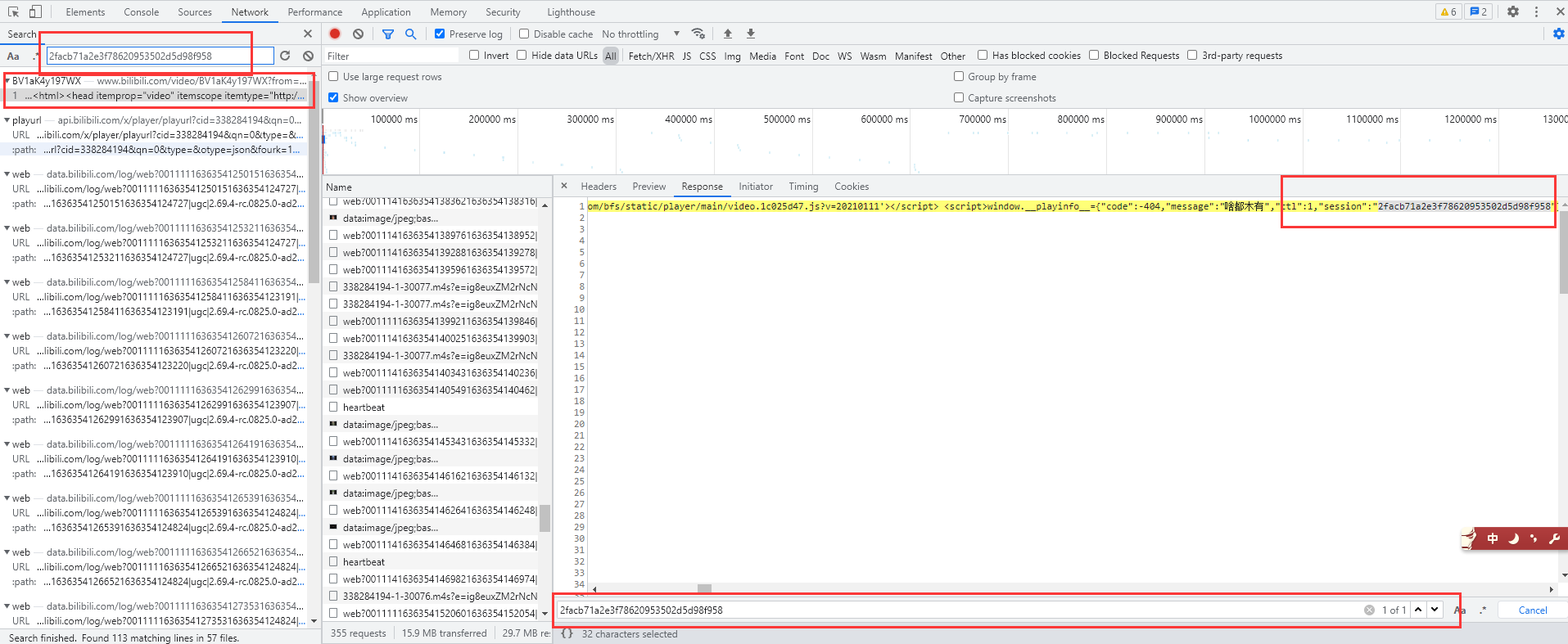Click the Filter text input field
1568x644 pixels.
(x=391, y=56)
